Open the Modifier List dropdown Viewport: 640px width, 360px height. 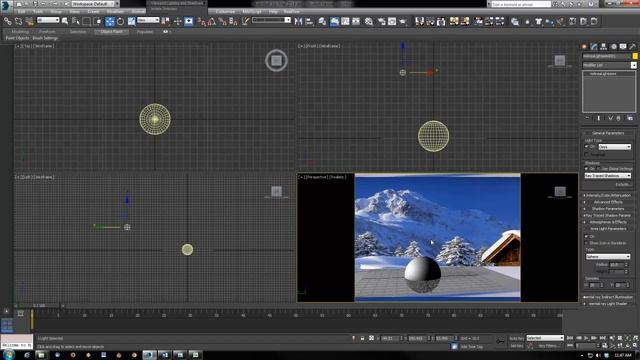(609, 65)
